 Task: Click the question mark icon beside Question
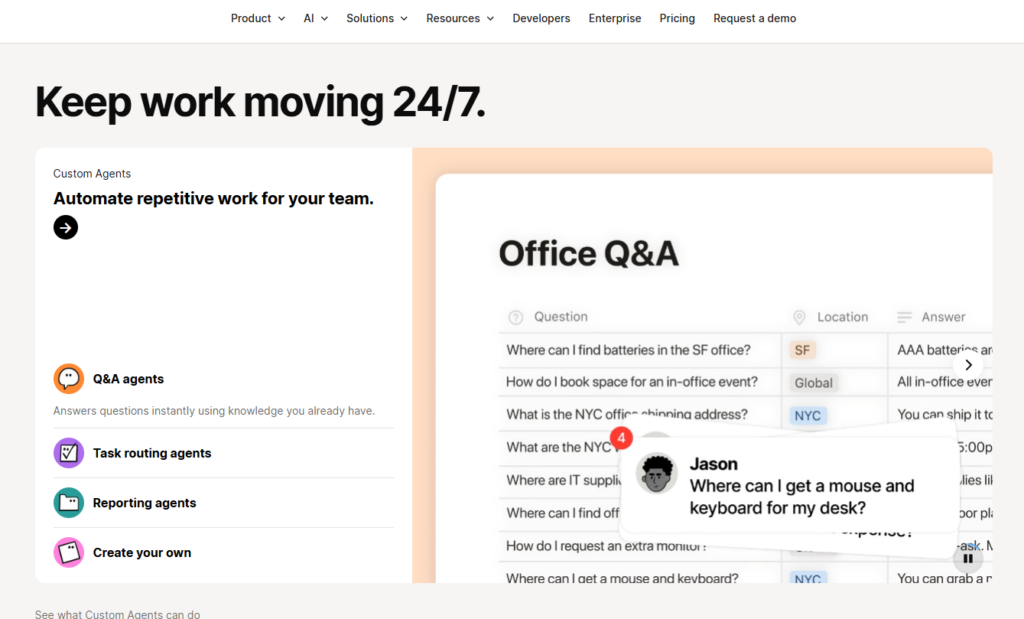[516, 317]
